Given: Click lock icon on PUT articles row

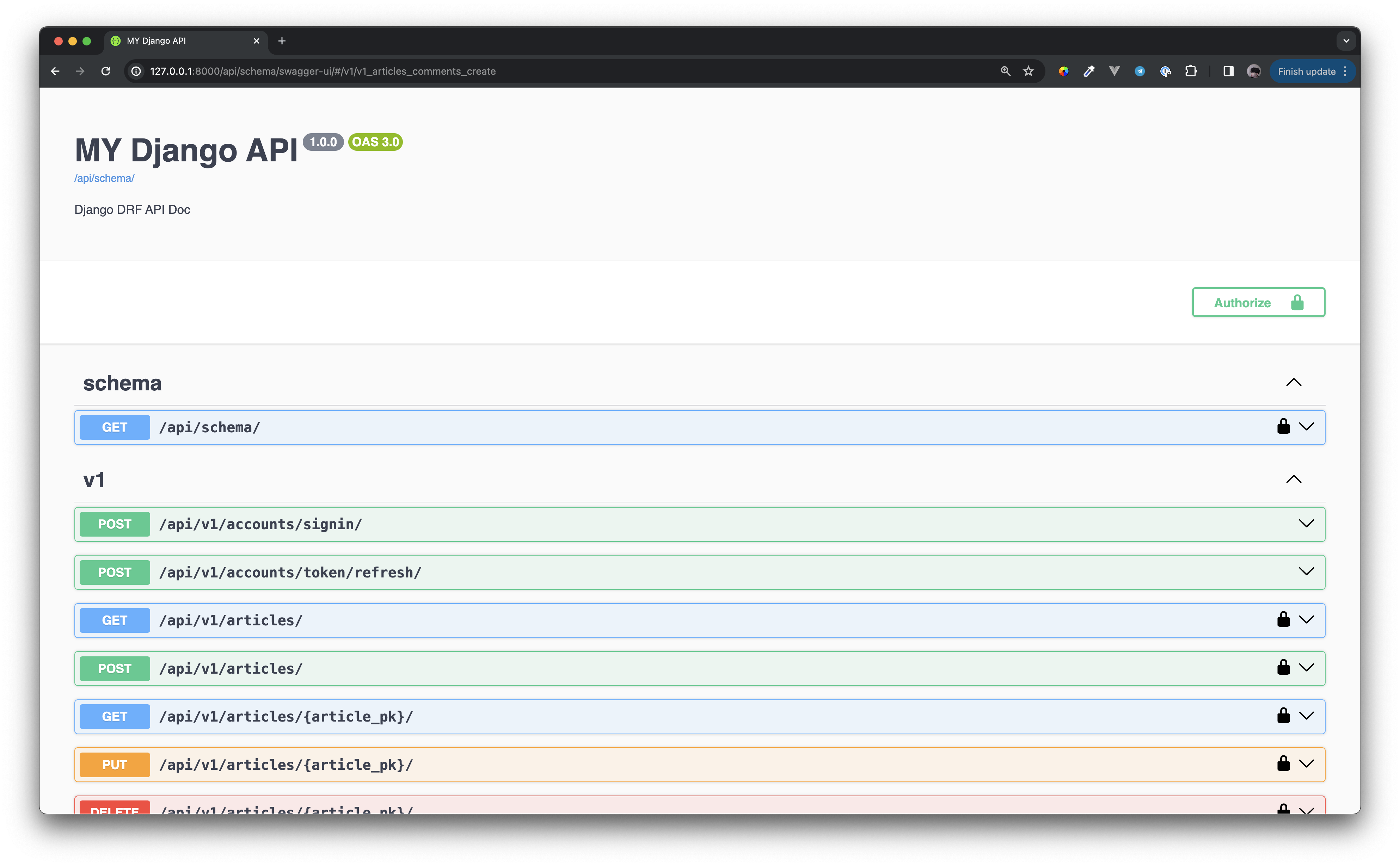Looking at the screenshot, I should tap(1283, 764).
